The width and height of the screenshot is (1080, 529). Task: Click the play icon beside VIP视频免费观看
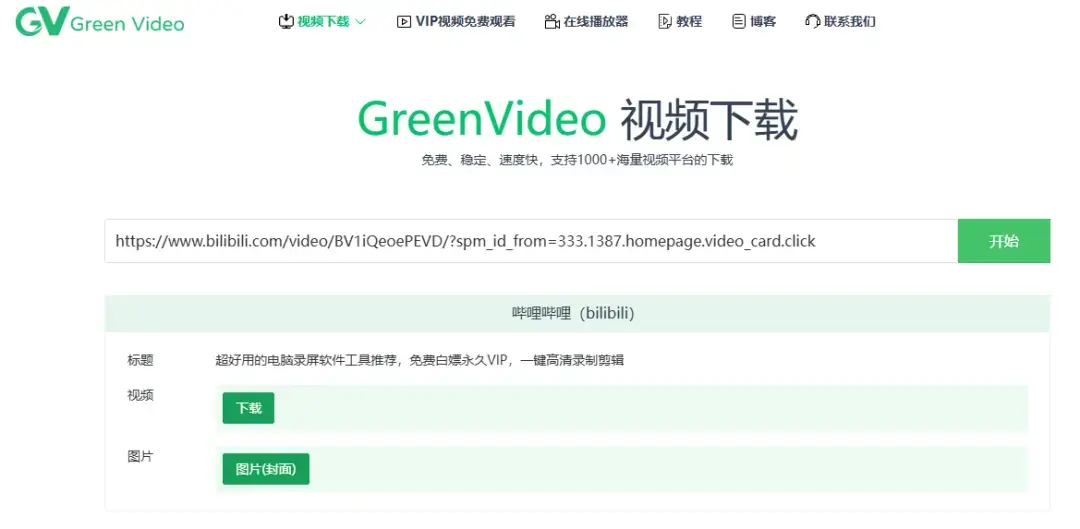coord(404,21)
